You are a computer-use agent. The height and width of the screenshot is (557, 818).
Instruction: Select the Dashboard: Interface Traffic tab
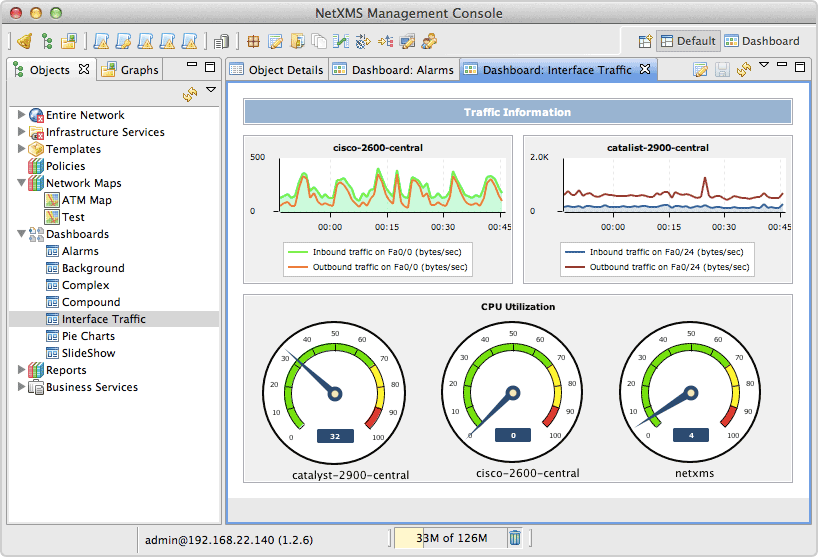[x=557, y=70]
